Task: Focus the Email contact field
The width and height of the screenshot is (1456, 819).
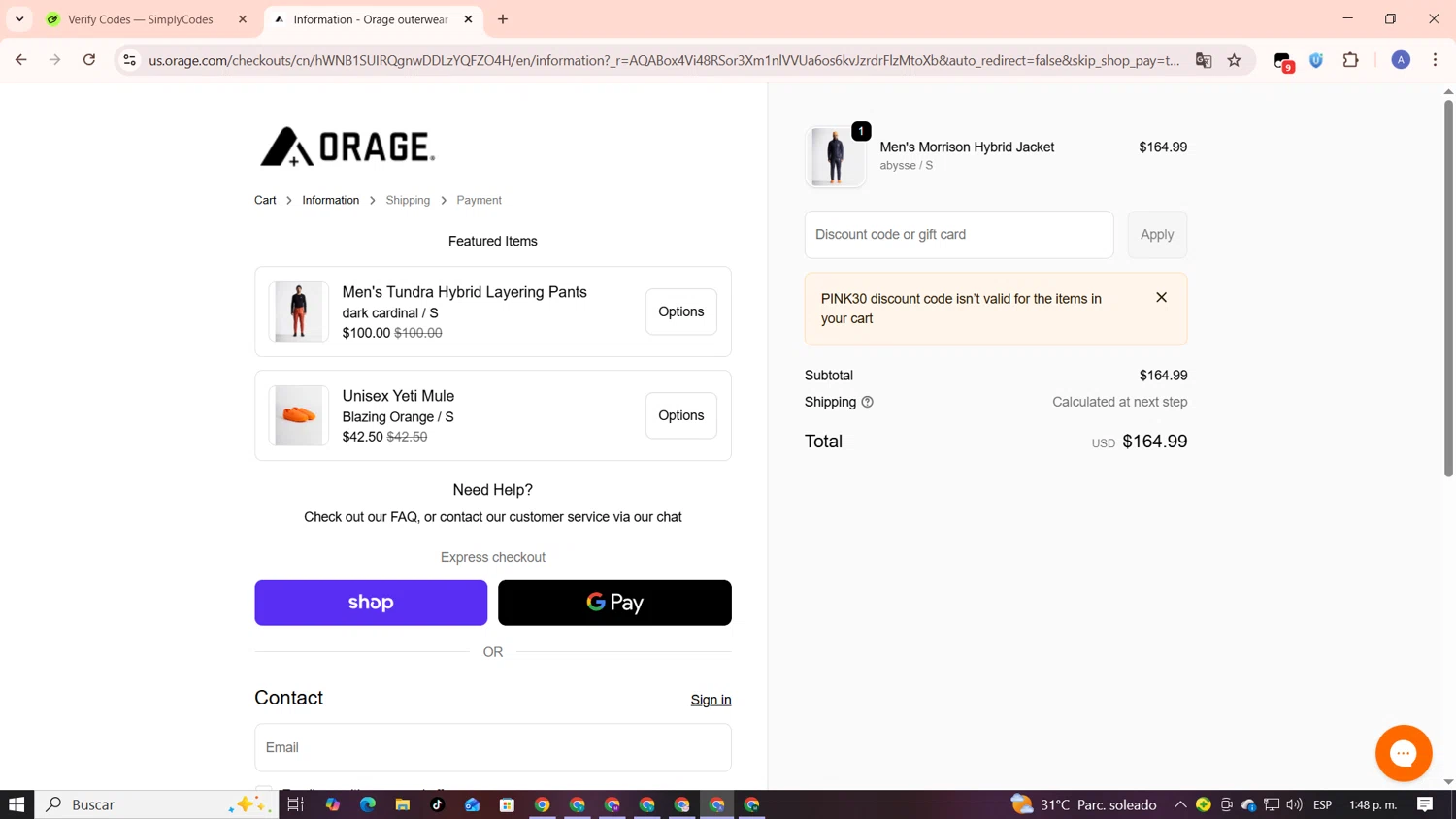Action: tap(493, 747)
